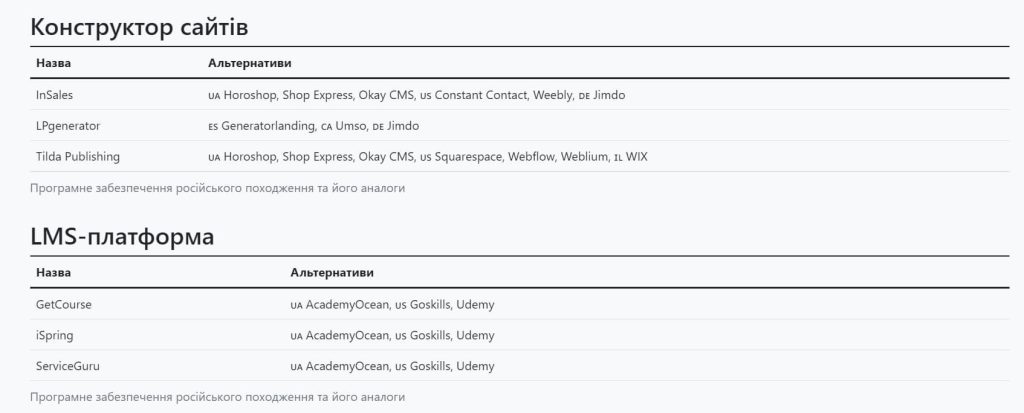This screenshot has width=1024, height=413.
Task: Open WIX alternative in Tilda row
Action: (637, 157)
